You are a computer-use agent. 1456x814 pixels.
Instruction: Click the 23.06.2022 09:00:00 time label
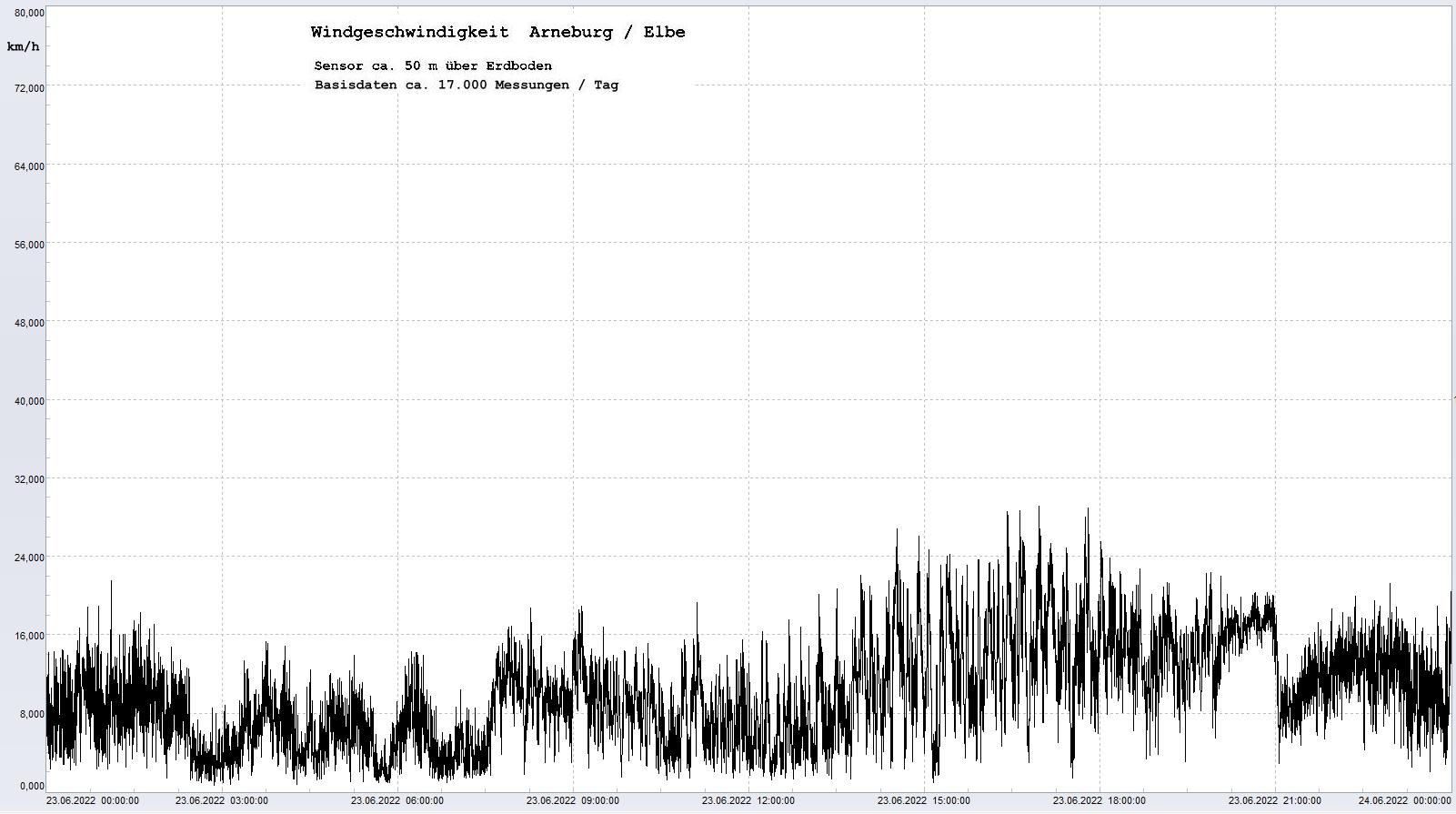pos(573,800)
